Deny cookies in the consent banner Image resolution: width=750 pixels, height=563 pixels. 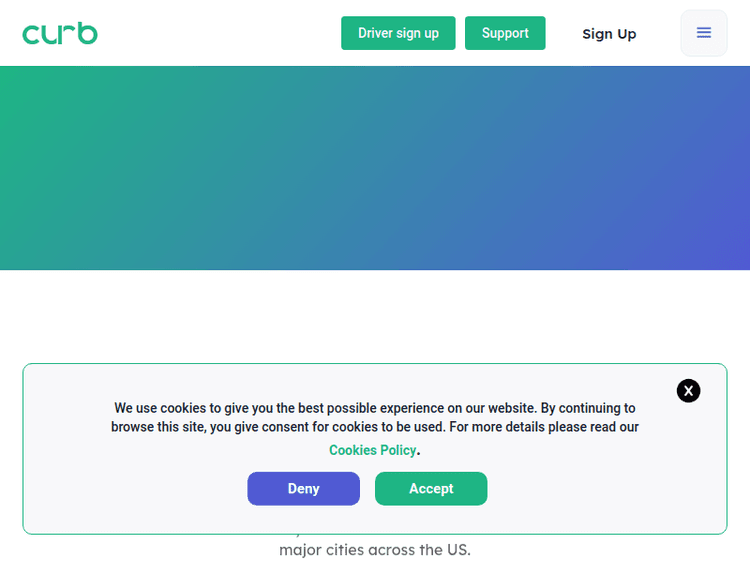[303, 489]
